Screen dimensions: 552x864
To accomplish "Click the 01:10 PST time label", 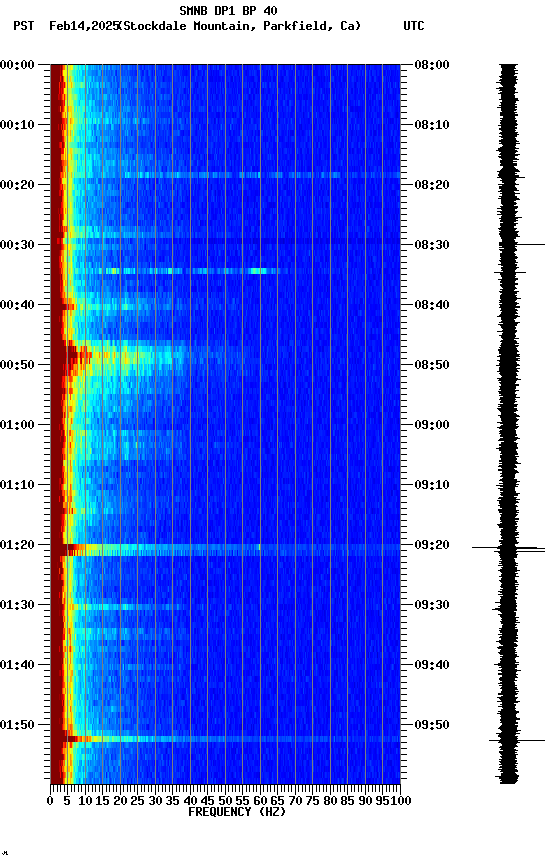I will point(17,485).
